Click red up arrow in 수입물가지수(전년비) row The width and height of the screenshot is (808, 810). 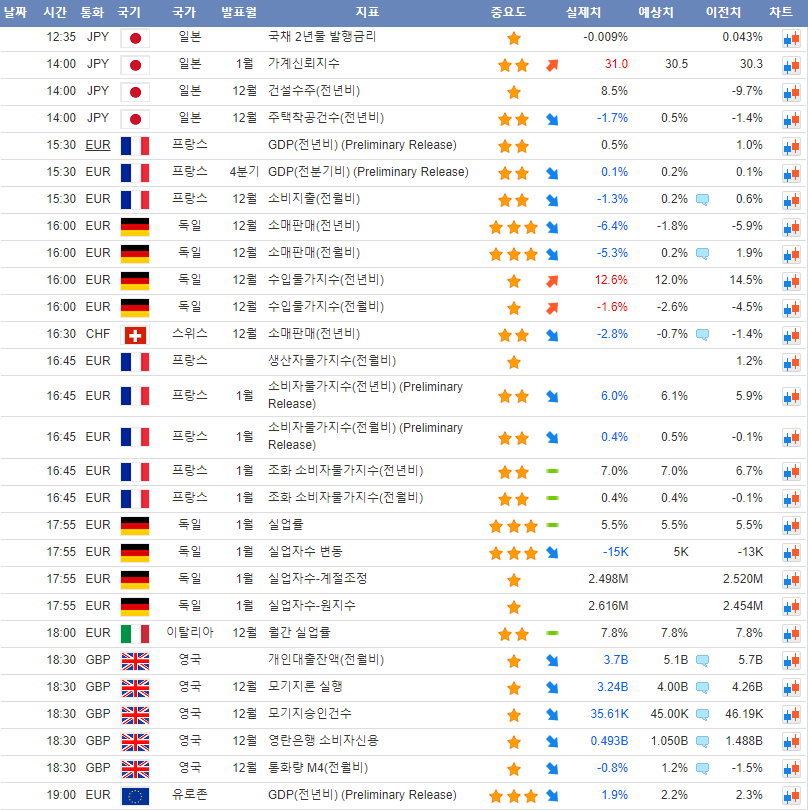pos(552,281)
